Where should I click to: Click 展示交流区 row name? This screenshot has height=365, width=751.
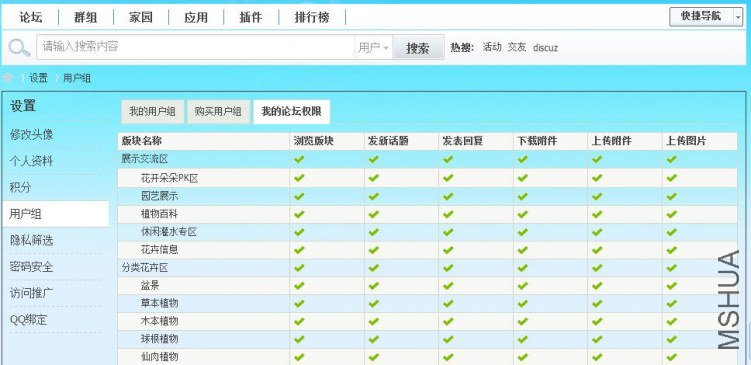click(145, 159)
